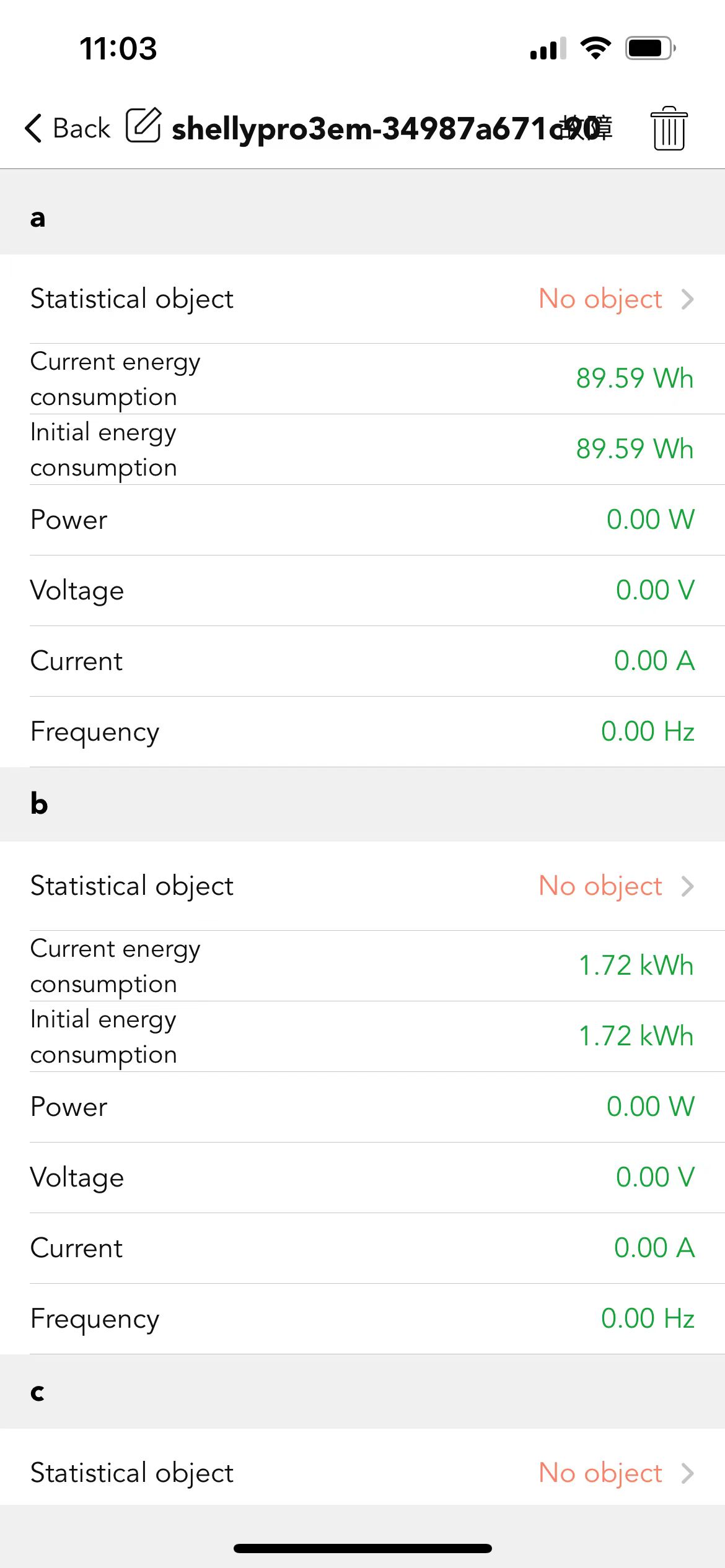Check the Wi-Fi status icon
Image resolution: width=725 pixels, height=1568 pixels.
point(595,48)
